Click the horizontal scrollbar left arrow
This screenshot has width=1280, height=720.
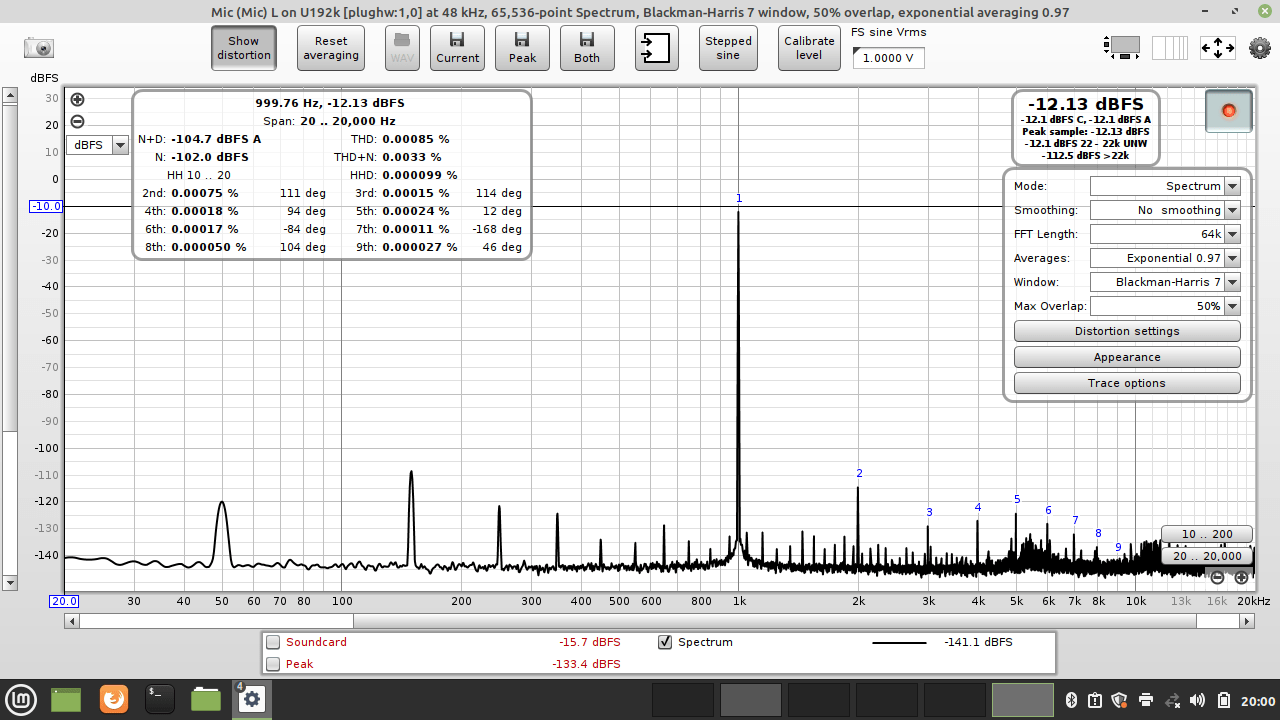[x=72, y=621]
